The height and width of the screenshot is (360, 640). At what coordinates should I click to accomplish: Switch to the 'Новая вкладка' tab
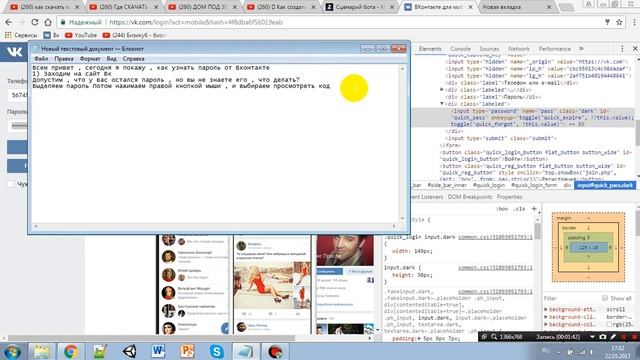(516, 7)
